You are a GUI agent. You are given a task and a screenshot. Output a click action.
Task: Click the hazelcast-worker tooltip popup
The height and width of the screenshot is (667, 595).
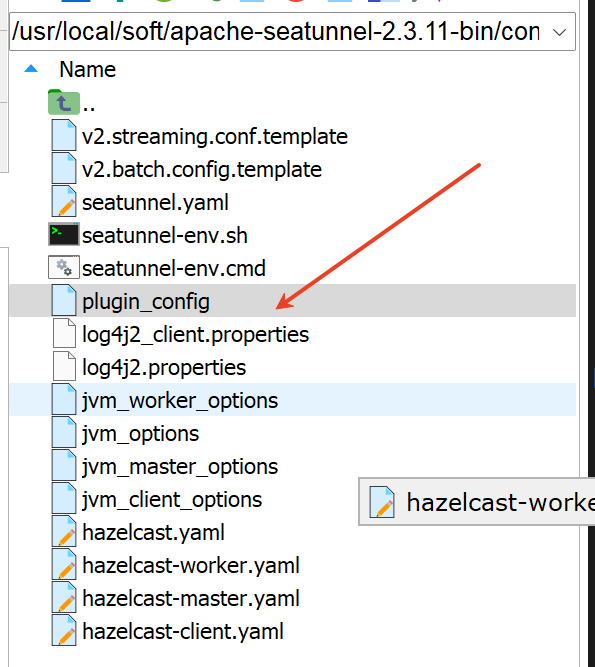point(477,502)
